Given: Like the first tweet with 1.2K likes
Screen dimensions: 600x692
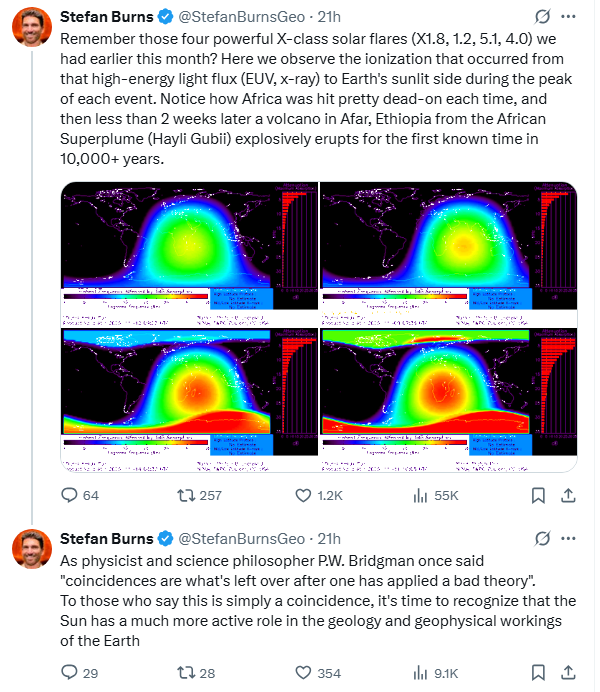Looking at the screenshot, I should (303, 495).
